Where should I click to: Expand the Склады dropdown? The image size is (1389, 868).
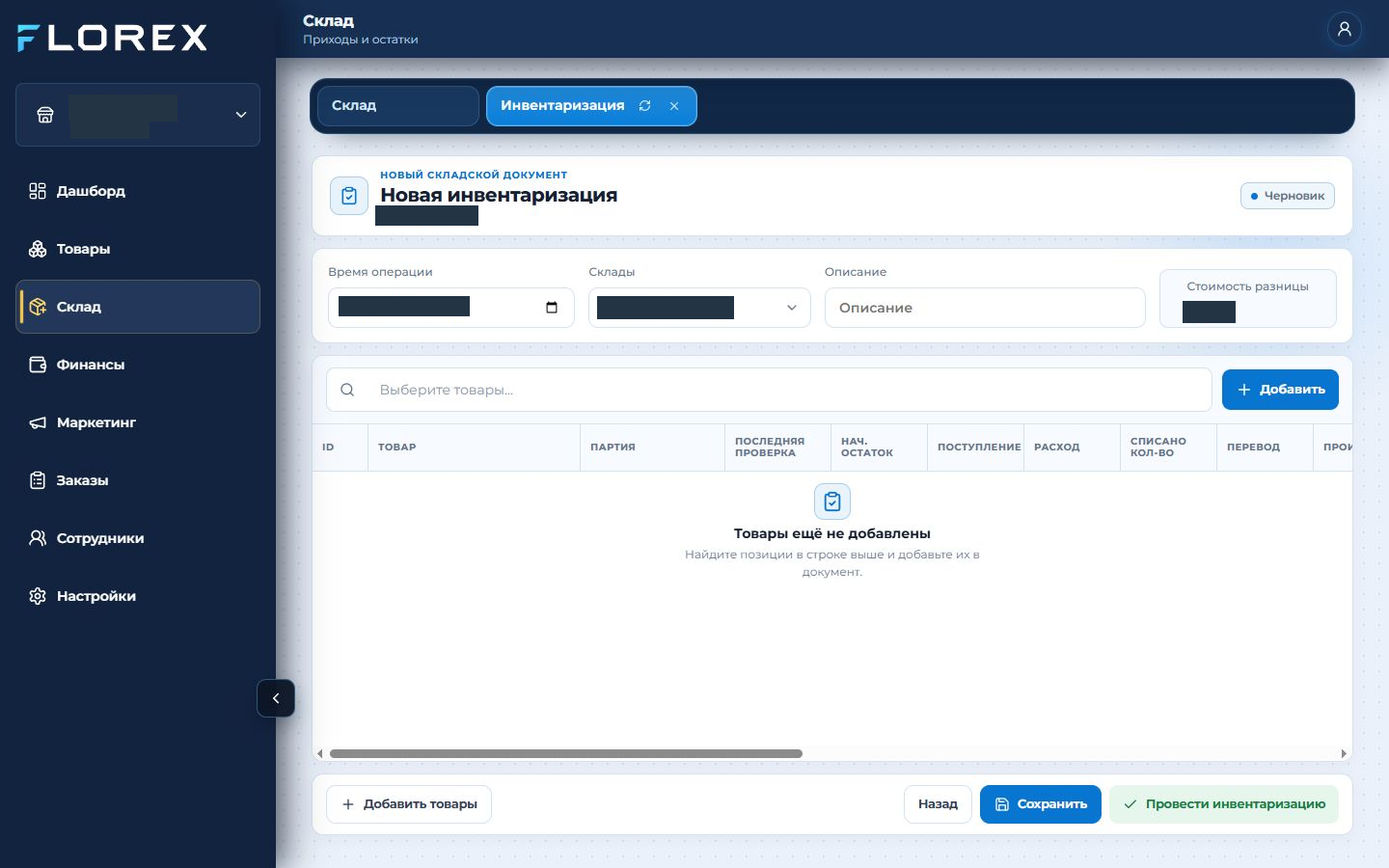(699, 308)
